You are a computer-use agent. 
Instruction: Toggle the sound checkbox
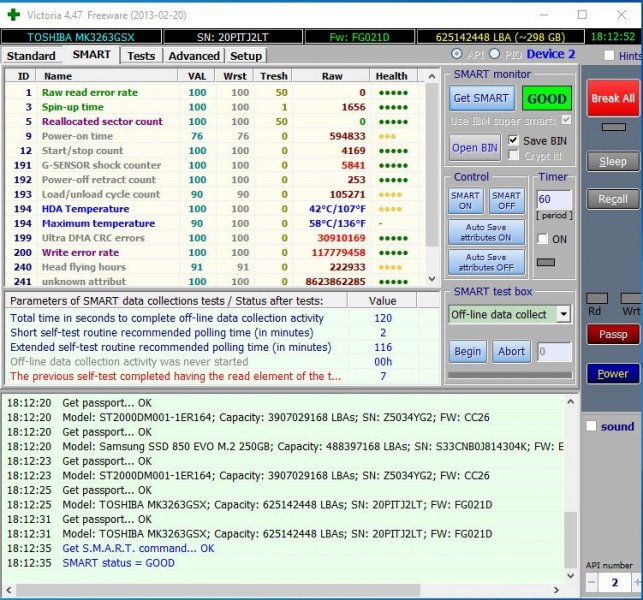click(x=592, y=426)
